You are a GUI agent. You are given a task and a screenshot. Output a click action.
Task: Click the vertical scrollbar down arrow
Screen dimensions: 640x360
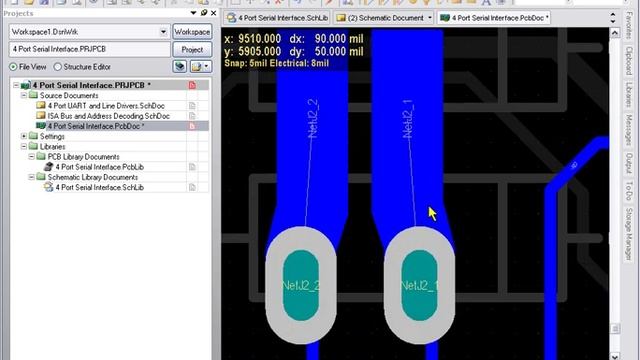(x=615, y=356)
